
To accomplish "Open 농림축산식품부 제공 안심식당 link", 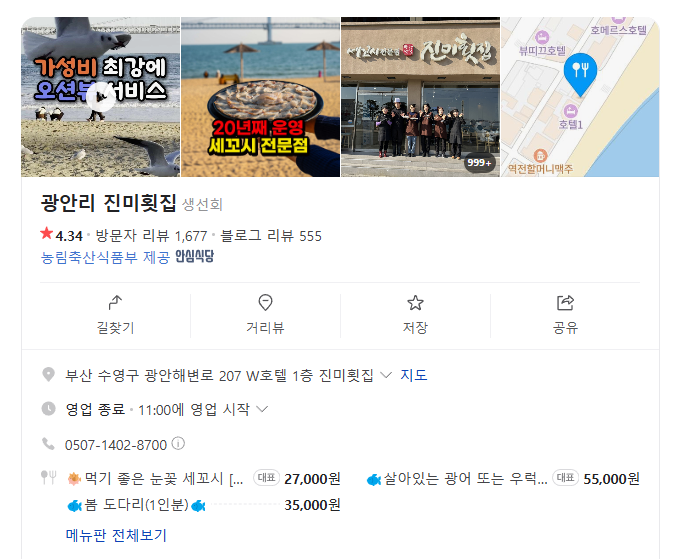I will [127, 257].
